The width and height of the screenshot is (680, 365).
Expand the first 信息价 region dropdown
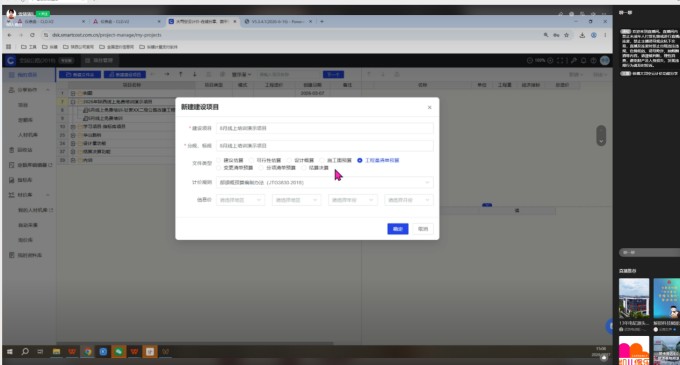(x=240, y=200)
